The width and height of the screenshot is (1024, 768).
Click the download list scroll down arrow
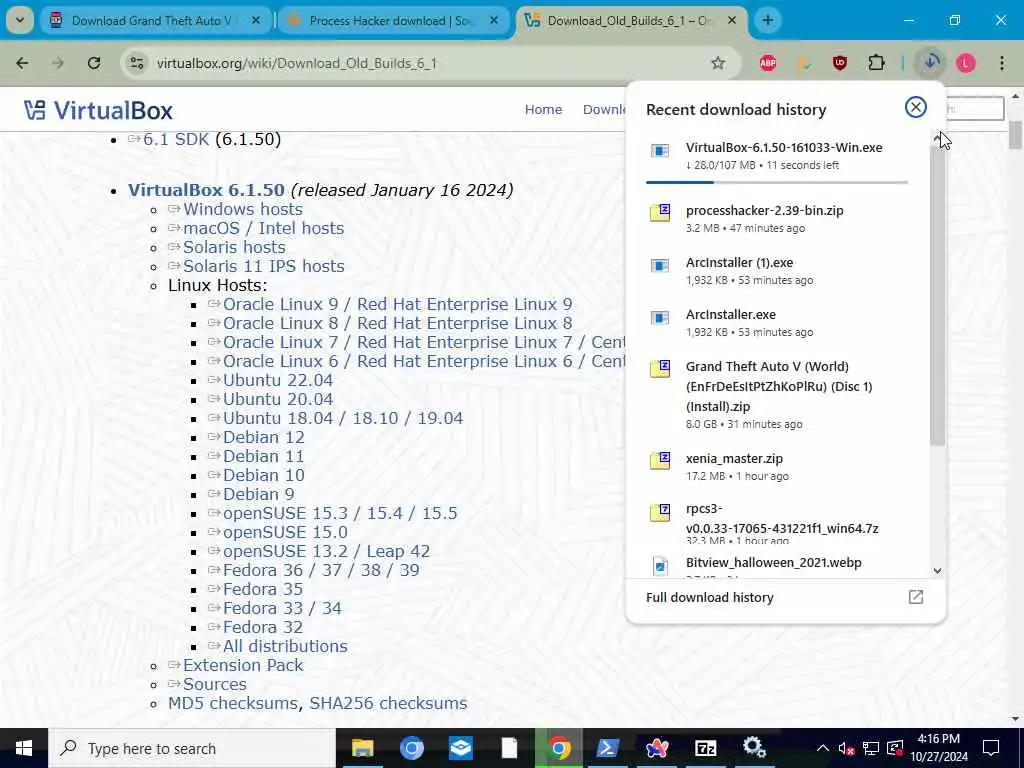[938, 570]
